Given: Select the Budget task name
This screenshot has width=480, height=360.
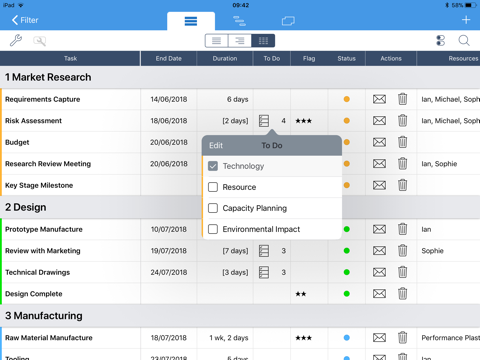Looking at the screenshot, I should pos(17,142).
